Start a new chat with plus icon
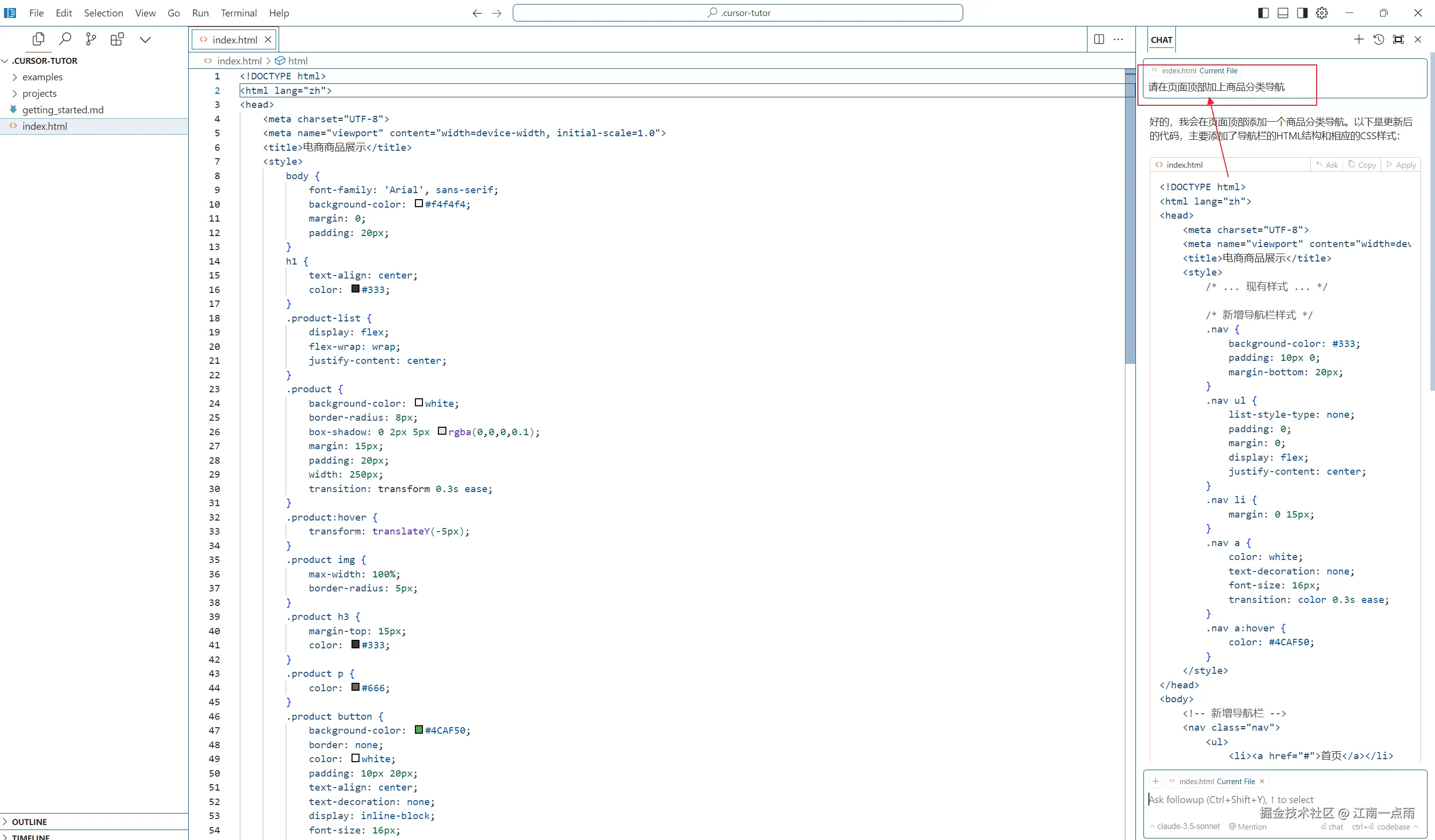Screen dimensions: 1435x840 pyautogui.click(x=1359, y=39)
